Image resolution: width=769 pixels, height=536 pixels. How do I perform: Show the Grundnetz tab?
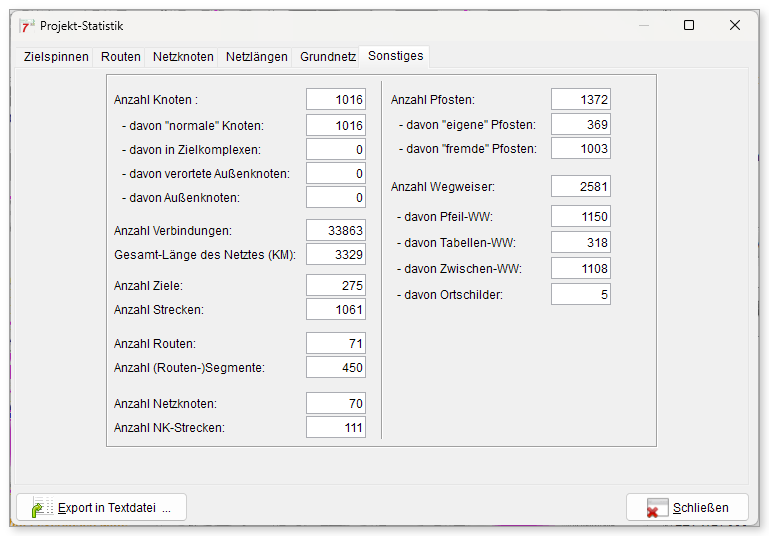[x=328, y=57]
